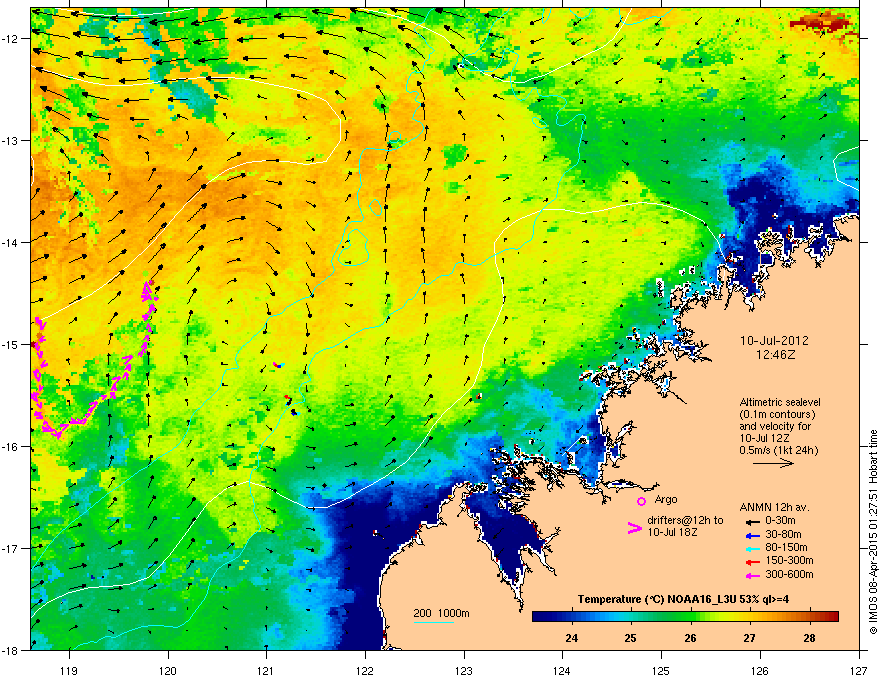Click latitude axis label -14

pos(10,242)
